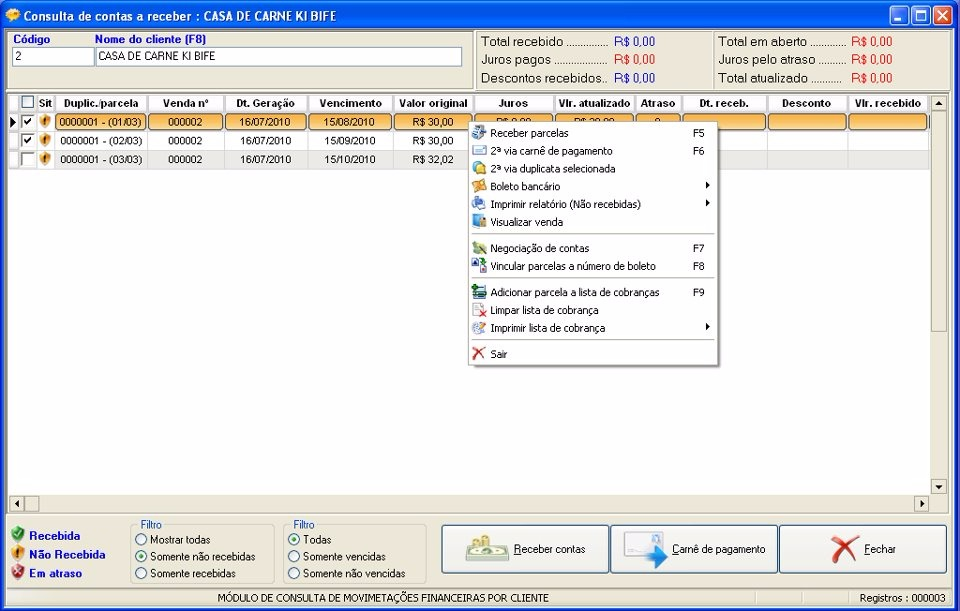Click the printer icon for Imprimir relatório
The height and width of the screenshot is (611, 960).
click(x=479, y=204)
